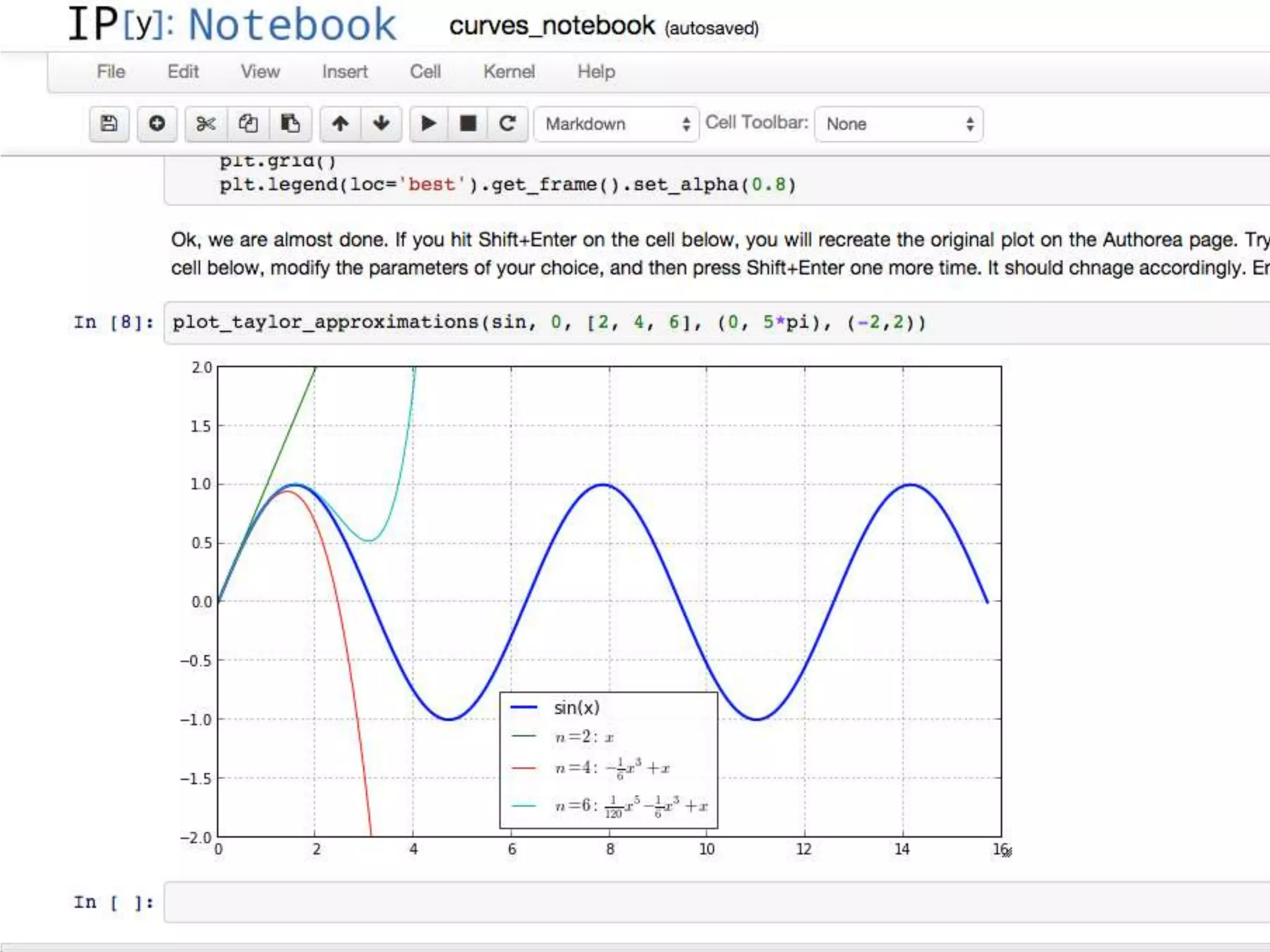Move the cell down with arrow icon
This screenshot has width=1270, height=952.
381,123
